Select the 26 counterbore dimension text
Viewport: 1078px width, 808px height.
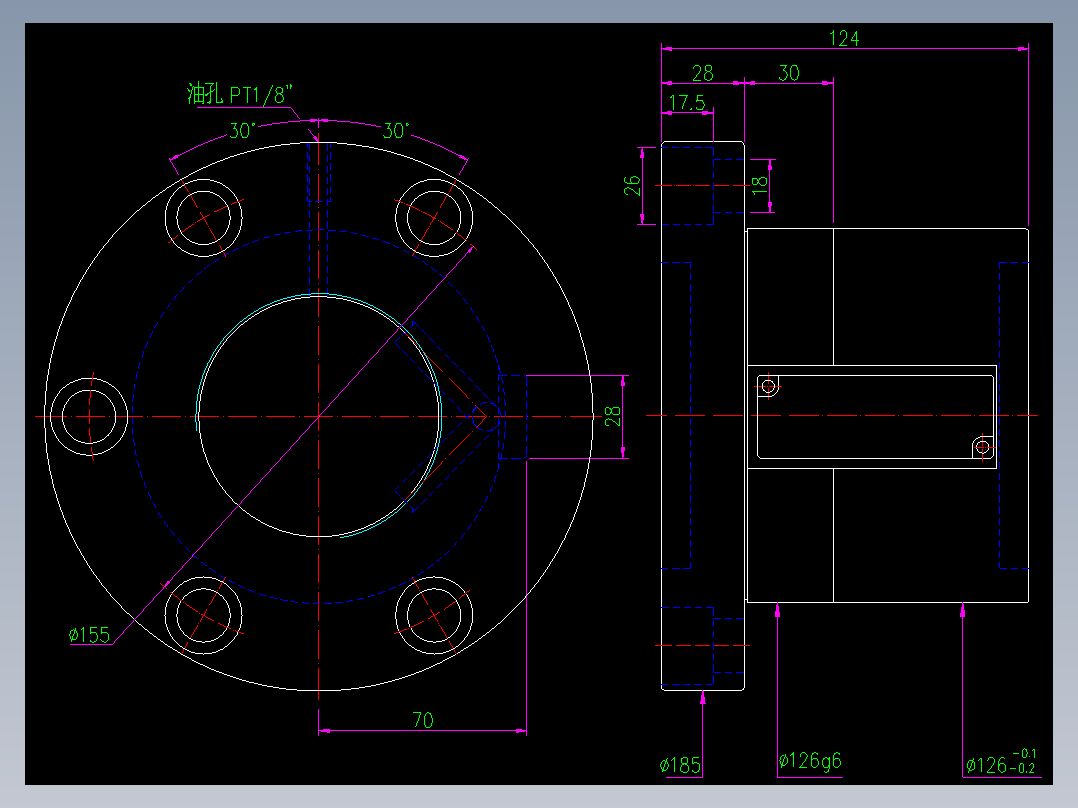tap(632, 186)
